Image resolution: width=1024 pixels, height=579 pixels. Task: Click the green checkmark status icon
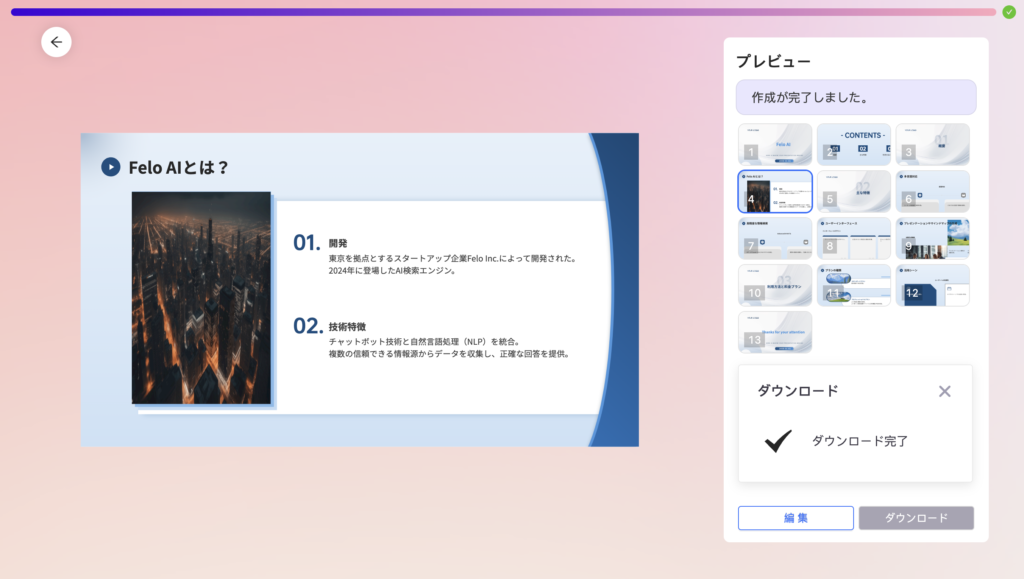pyautogui.click(x=1009, y=12)
